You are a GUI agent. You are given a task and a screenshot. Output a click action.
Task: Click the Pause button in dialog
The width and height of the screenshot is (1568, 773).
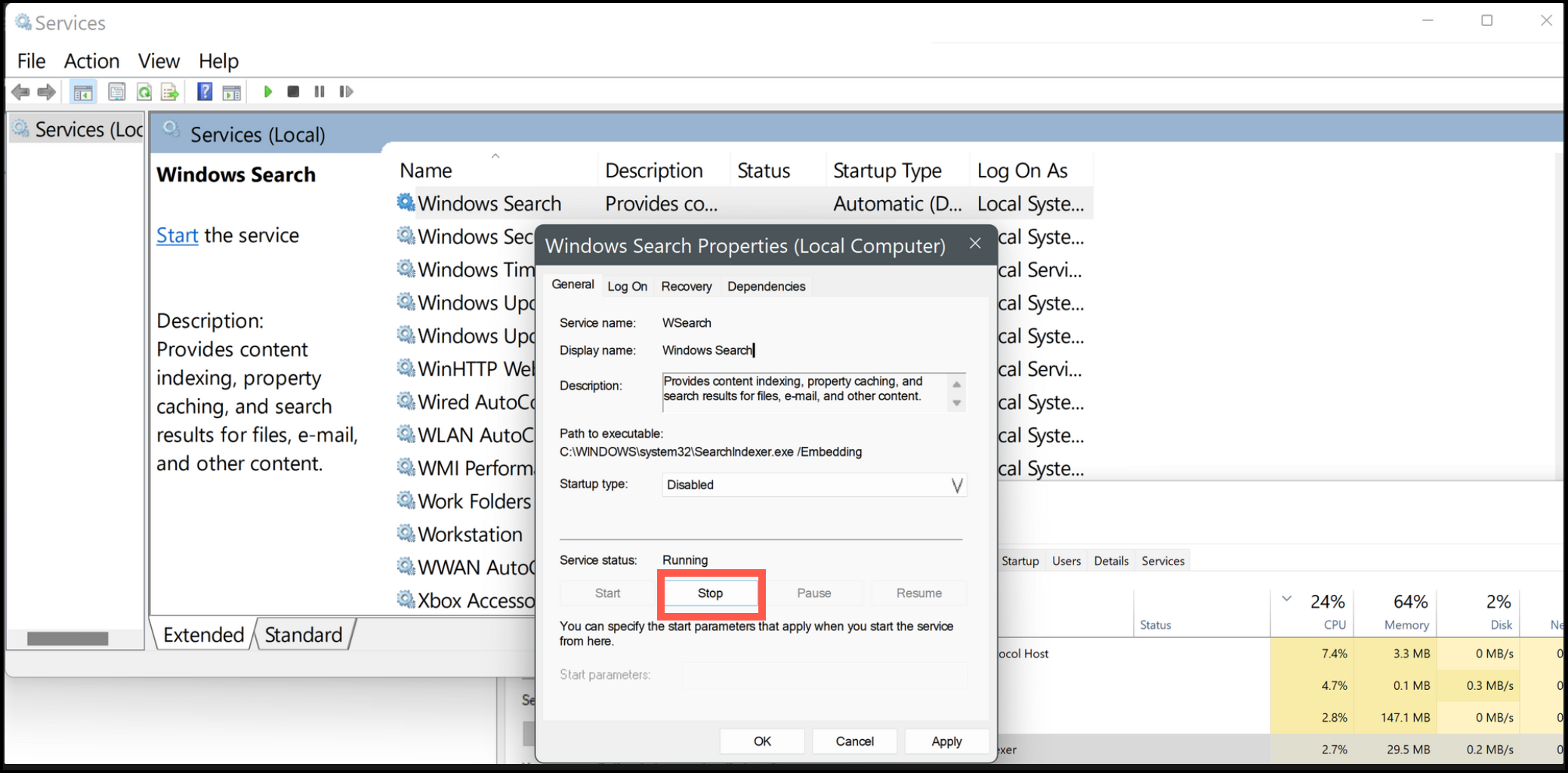point(814,593)
